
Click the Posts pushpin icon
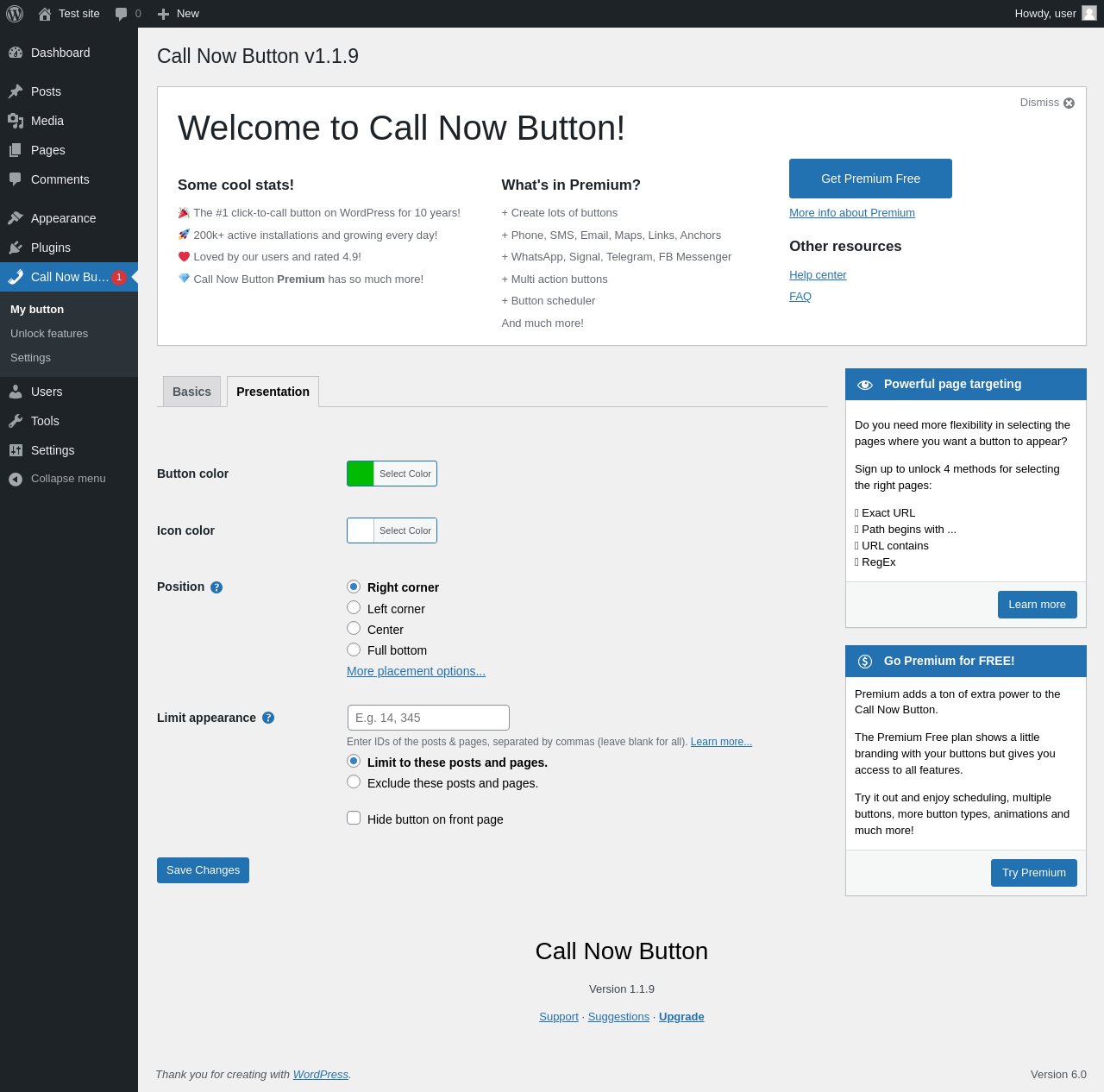point(16,91)
